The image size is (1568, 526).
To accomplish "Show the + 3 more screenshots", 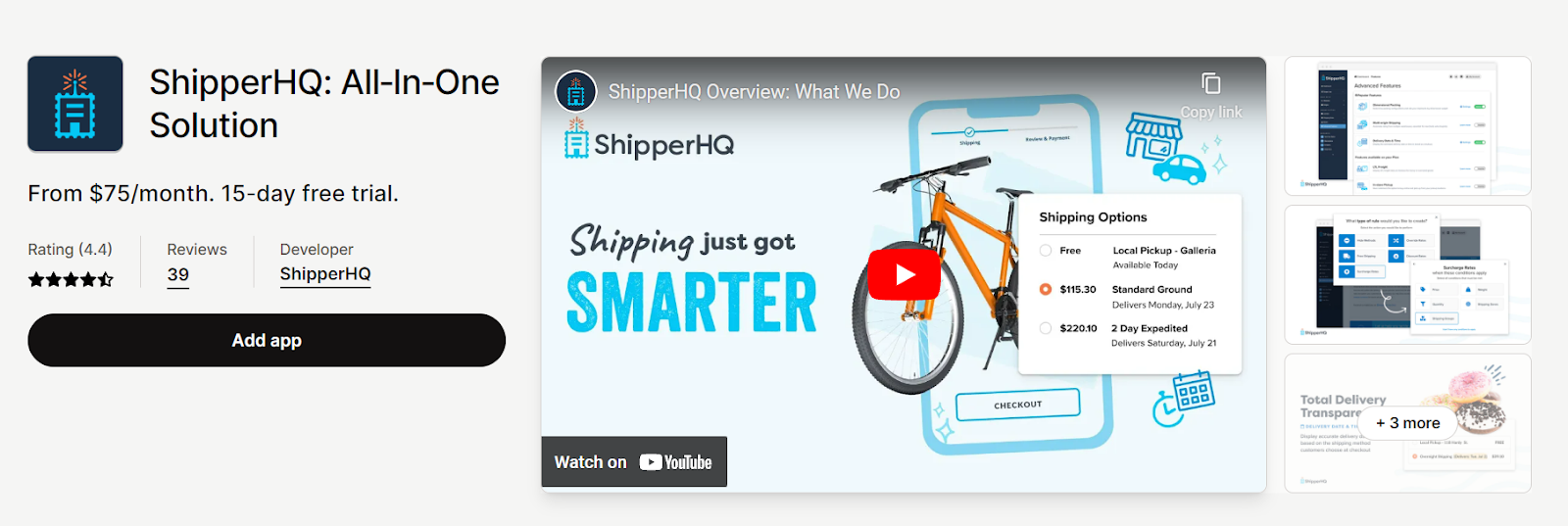I will click(x=1407, y=423).
